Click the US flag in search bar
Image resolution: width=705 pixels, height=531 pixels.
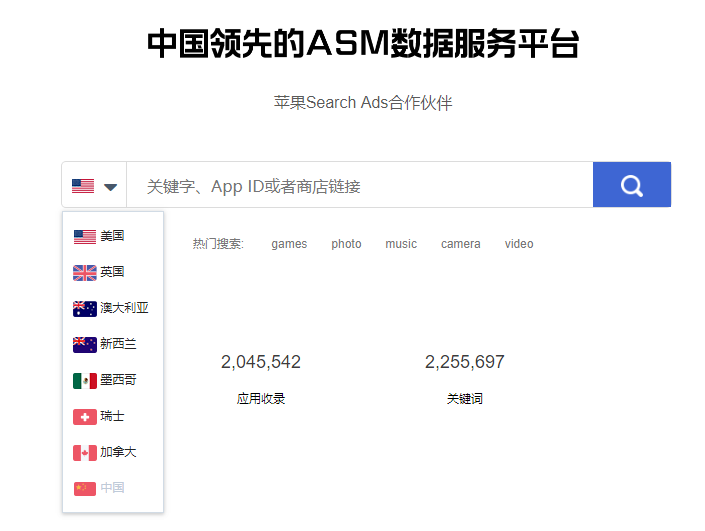pyautogui.click(x=83, y=186)
